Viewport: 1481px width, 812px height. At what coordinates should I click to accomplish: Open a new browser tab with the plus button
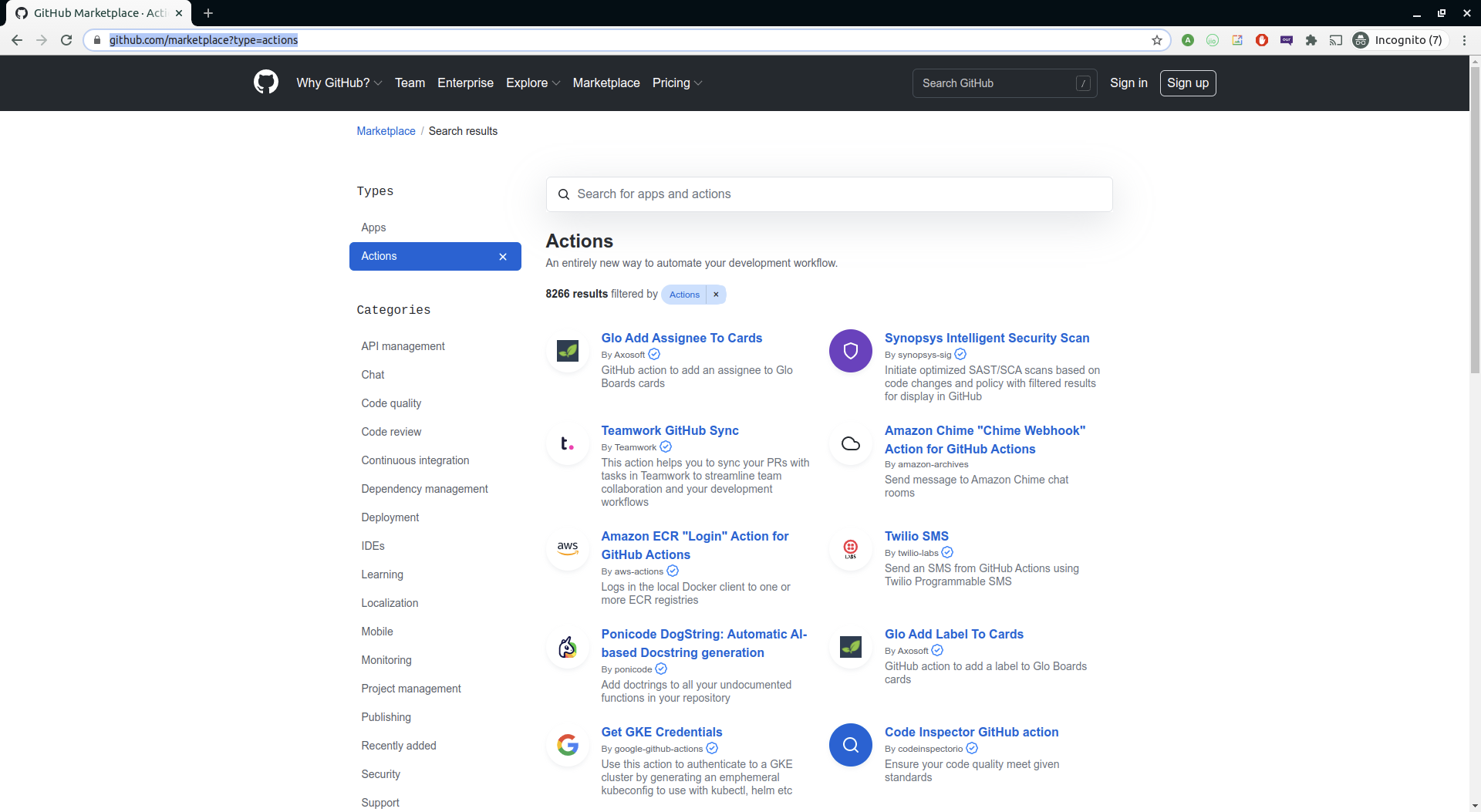pyautogui.click(x=208, y=13)
